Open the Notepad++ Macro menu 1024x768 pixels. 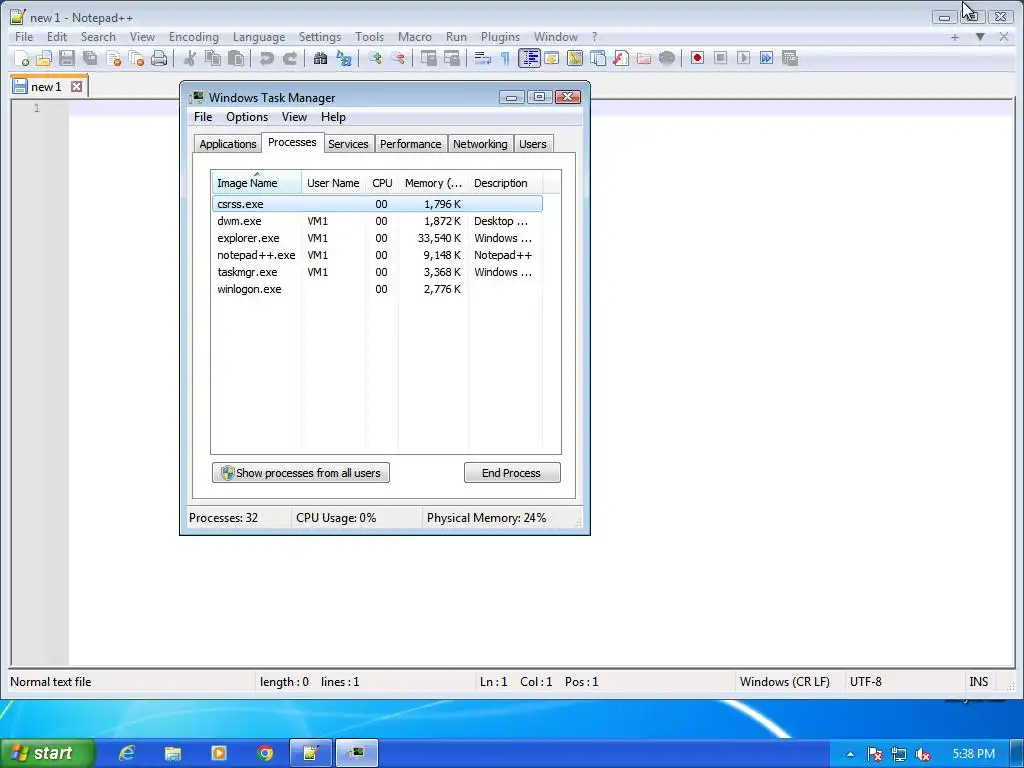coord(415,37)
